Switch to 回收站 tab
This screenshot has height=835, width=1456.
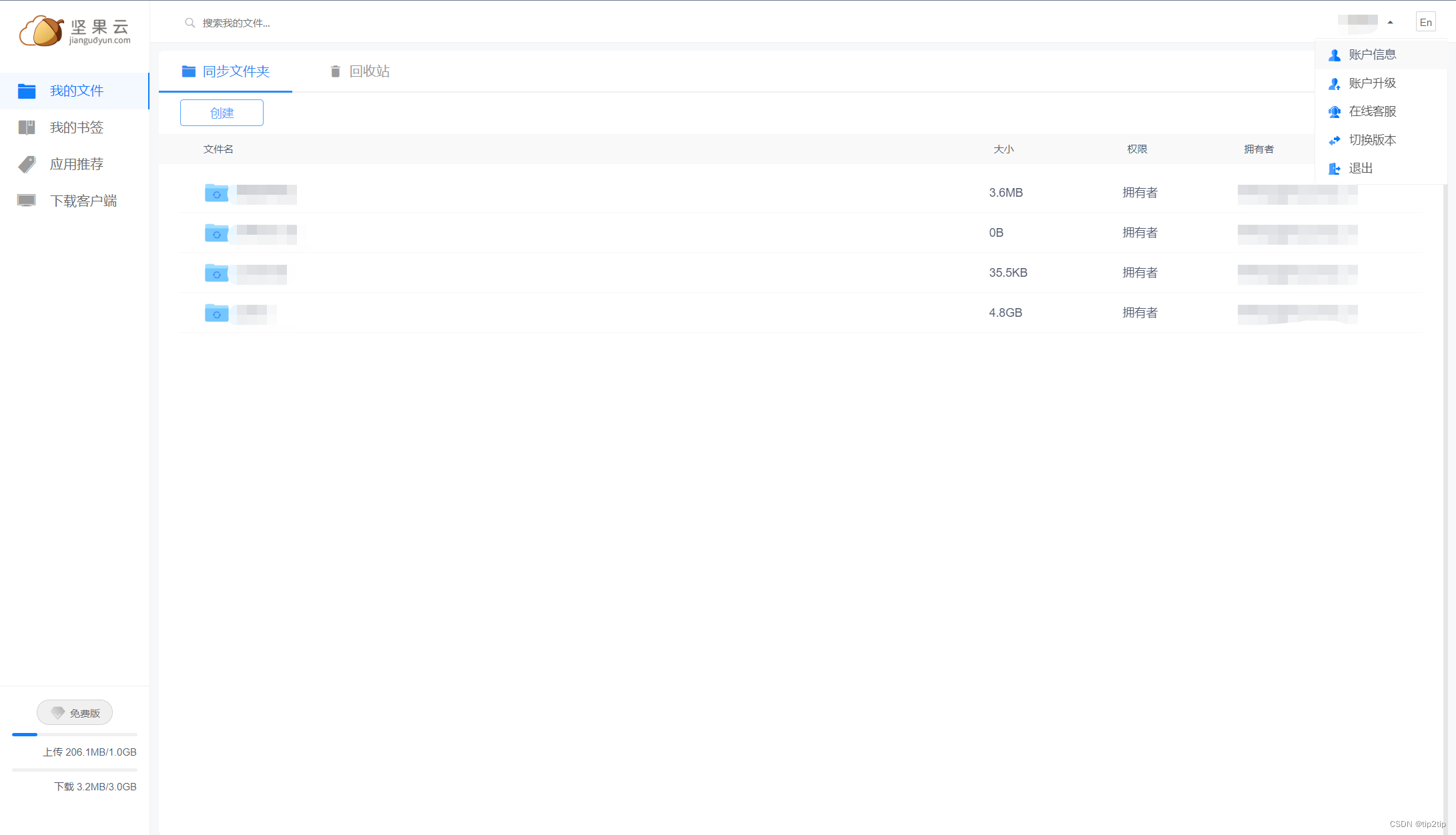coord(360,71)
